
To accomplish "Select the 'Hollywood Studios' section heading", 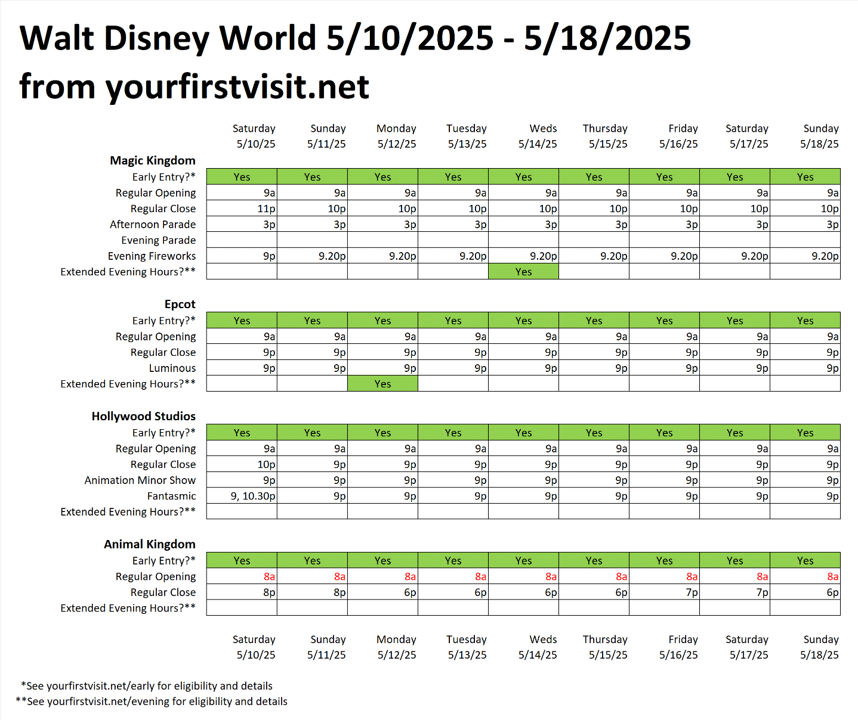I will pyautogui.click(x=143, y=416).
